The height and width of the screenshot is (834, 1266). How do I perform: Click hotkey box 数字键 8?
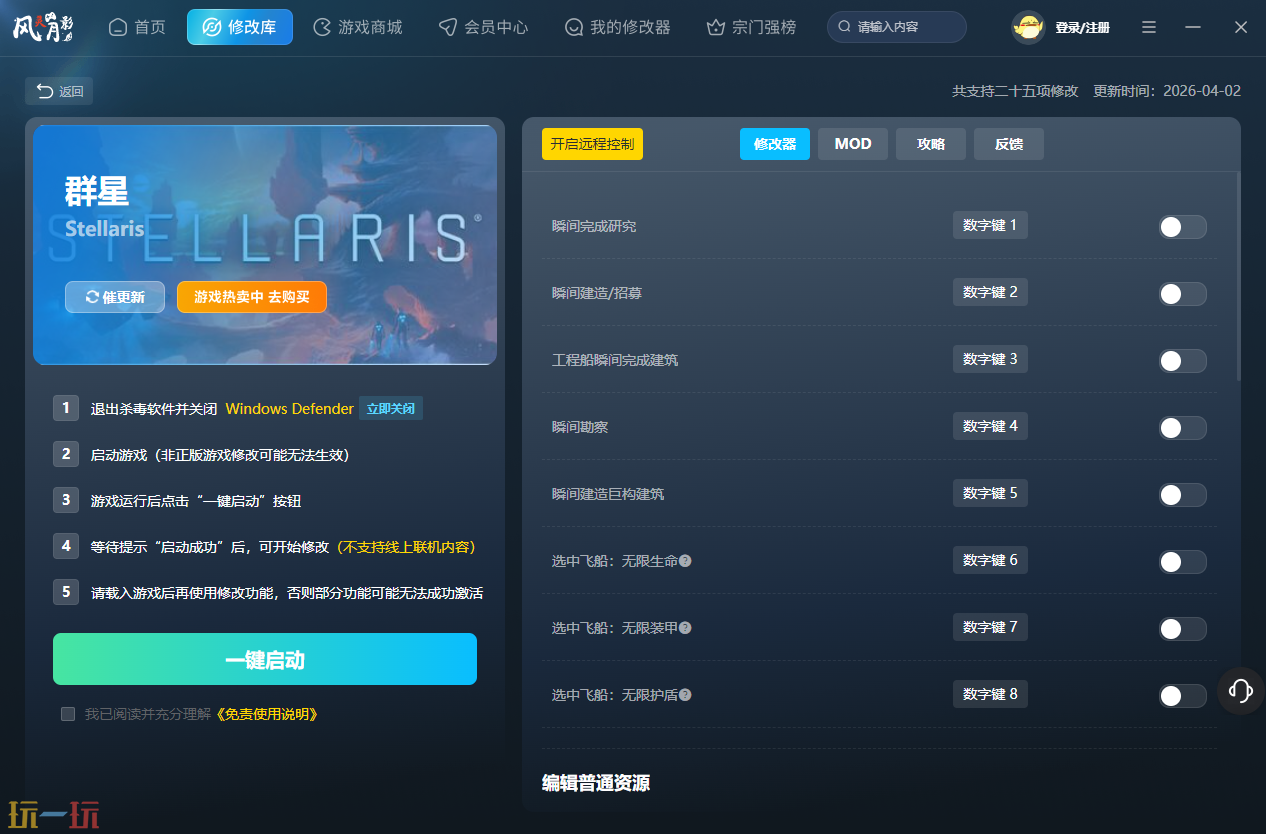[x=990, y=694]
